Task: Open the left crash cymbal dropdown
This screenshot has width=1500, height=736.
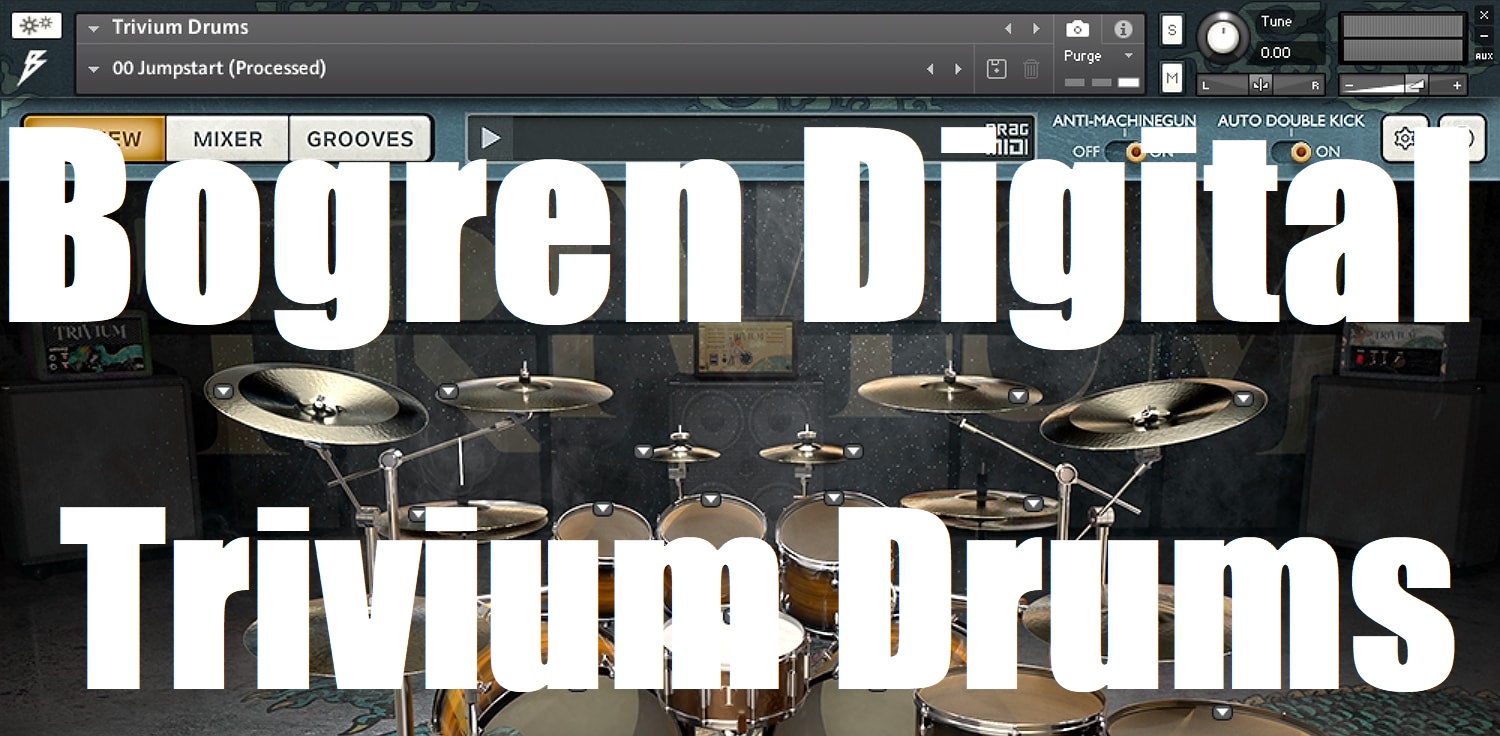Action: (448, 391)
